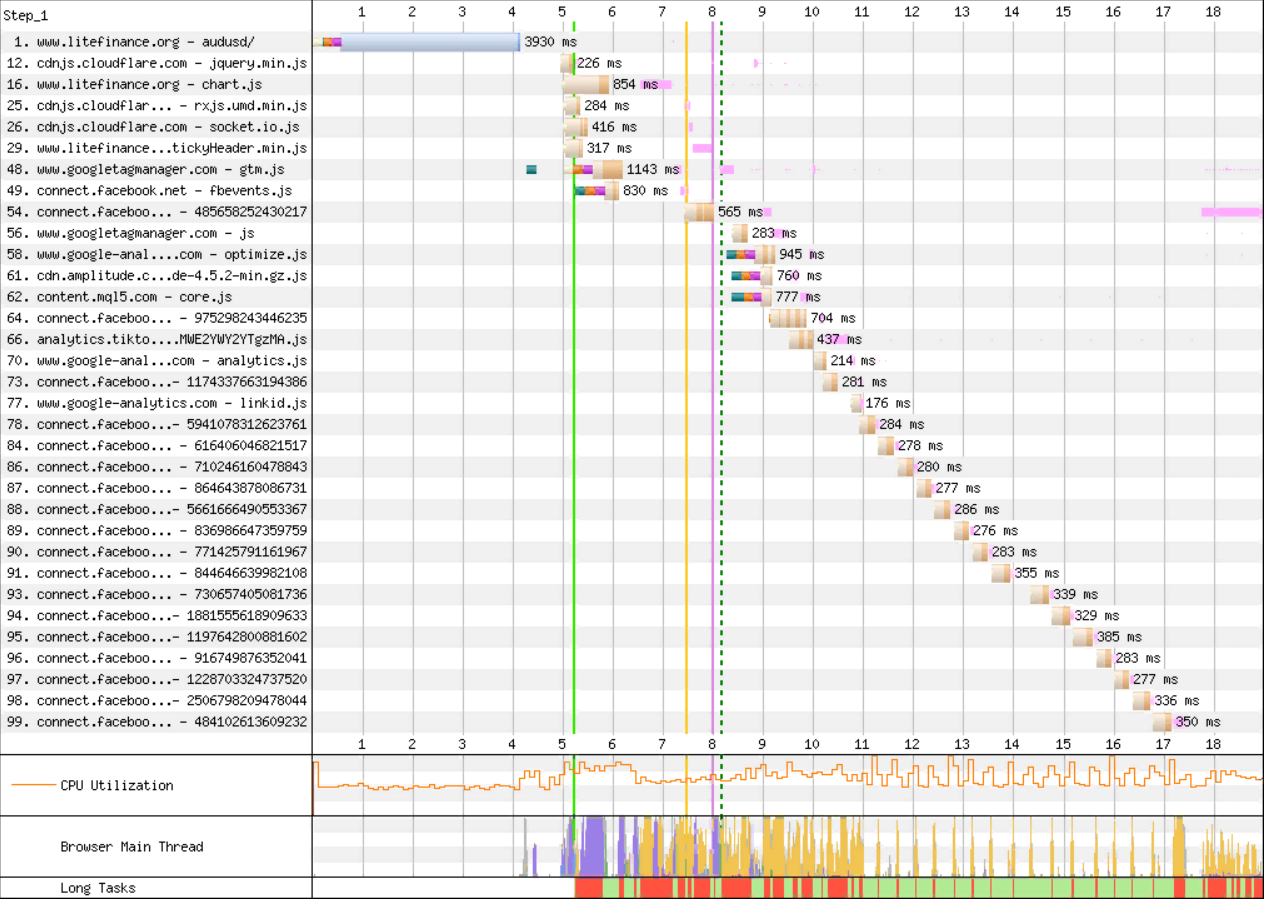Viewport: 1267px width, 901px height.
Task: Select the 437 ms timing value
Action: pos(839,340)
